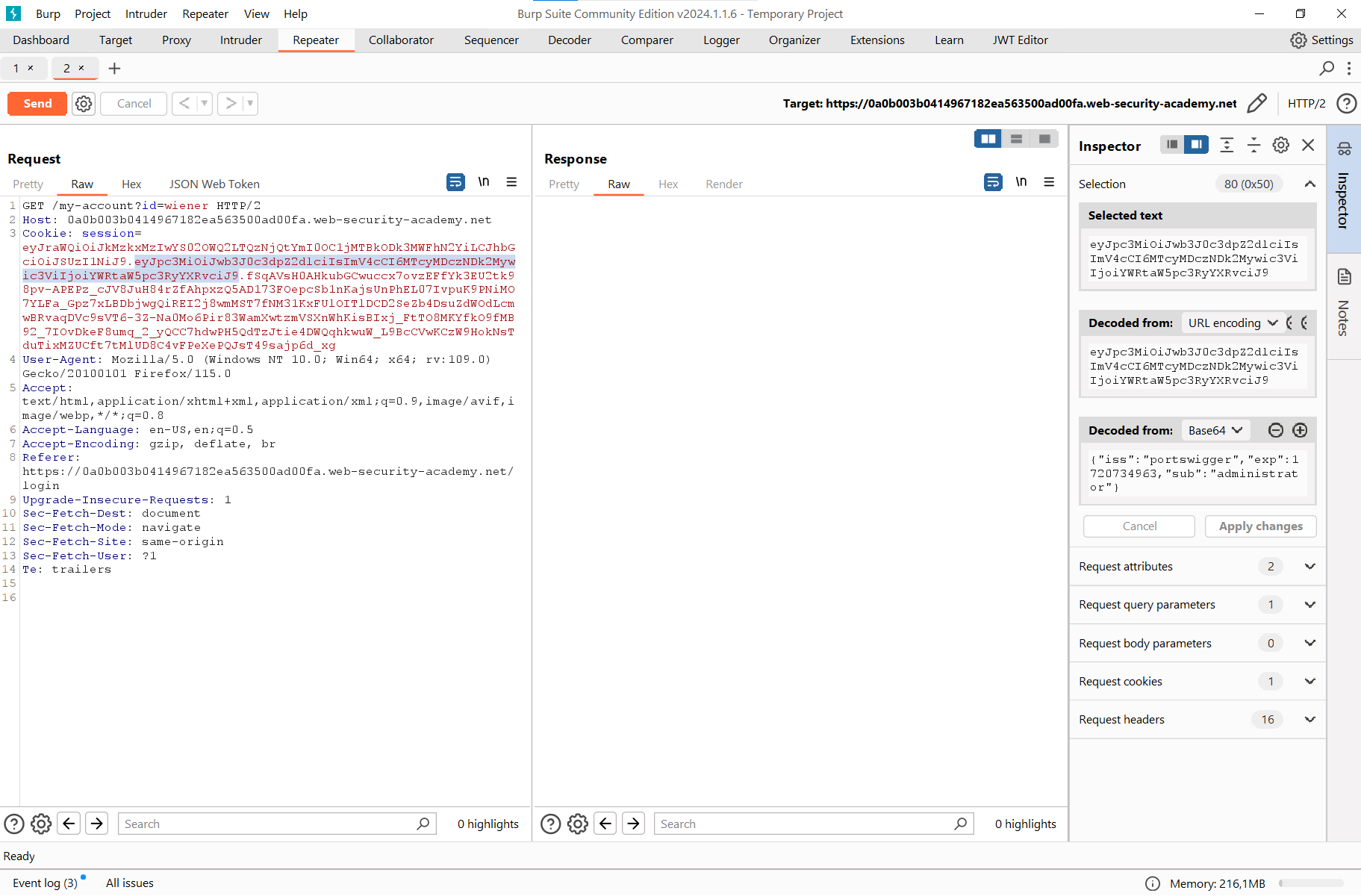Add a new Repeater tab
1361x896 pixels.
[114, 69]
